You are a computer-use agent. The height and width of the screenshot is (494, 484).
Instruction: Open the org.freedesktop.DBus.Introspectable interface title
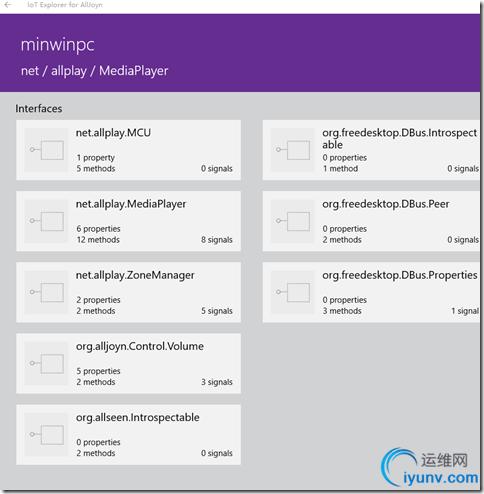(x=399, y=139)
